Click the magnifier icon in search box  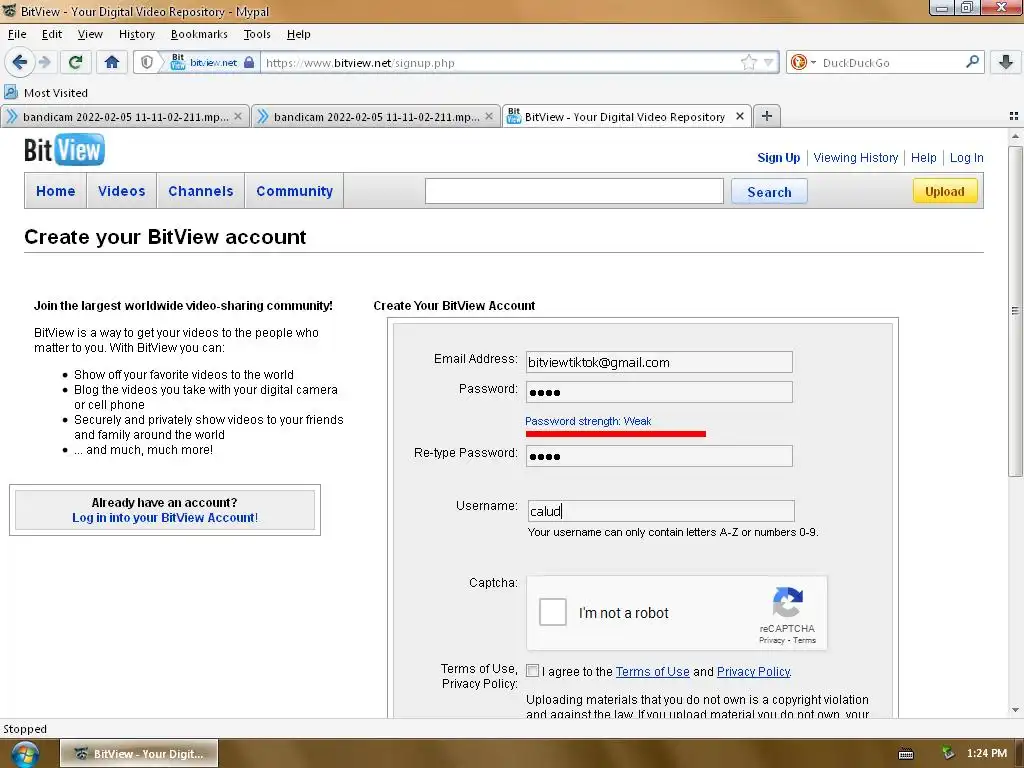coord(972,62)
